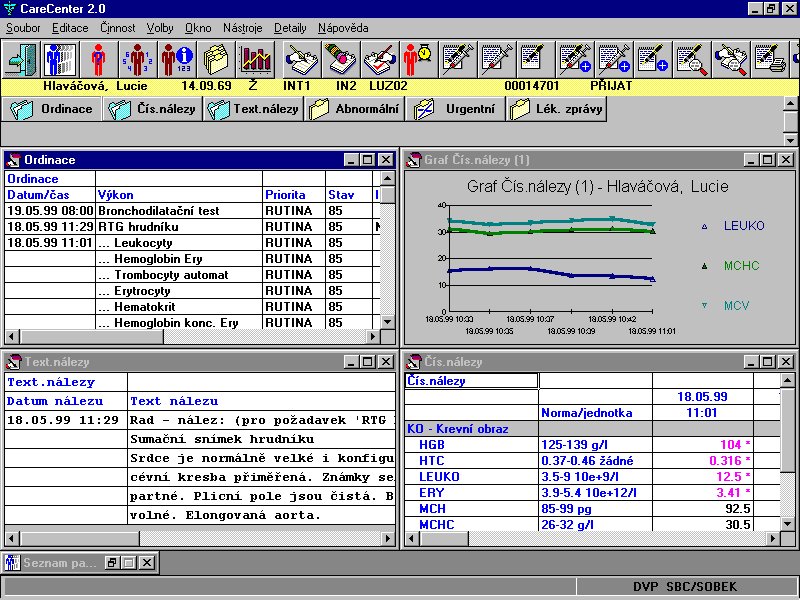This screenshot has height=600, width=800.
Task: Open the bar chart graph toolbar icon
Action: pyautogui.click(x=255, y=59)
